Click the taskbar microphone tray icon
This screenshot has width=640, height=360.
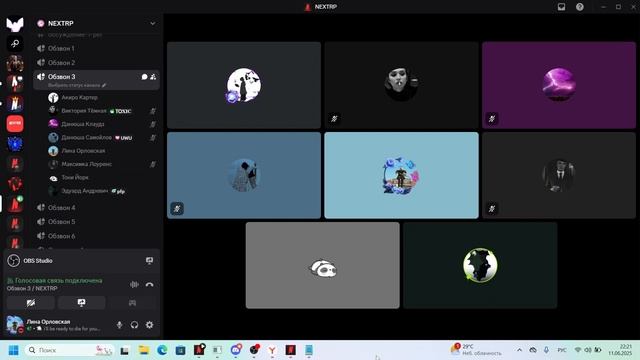pos(546,350)
